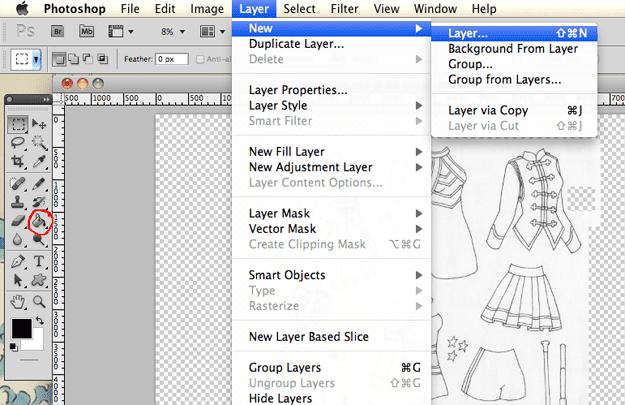Select the Clone Stamp tool

click(x=18, y=202)
